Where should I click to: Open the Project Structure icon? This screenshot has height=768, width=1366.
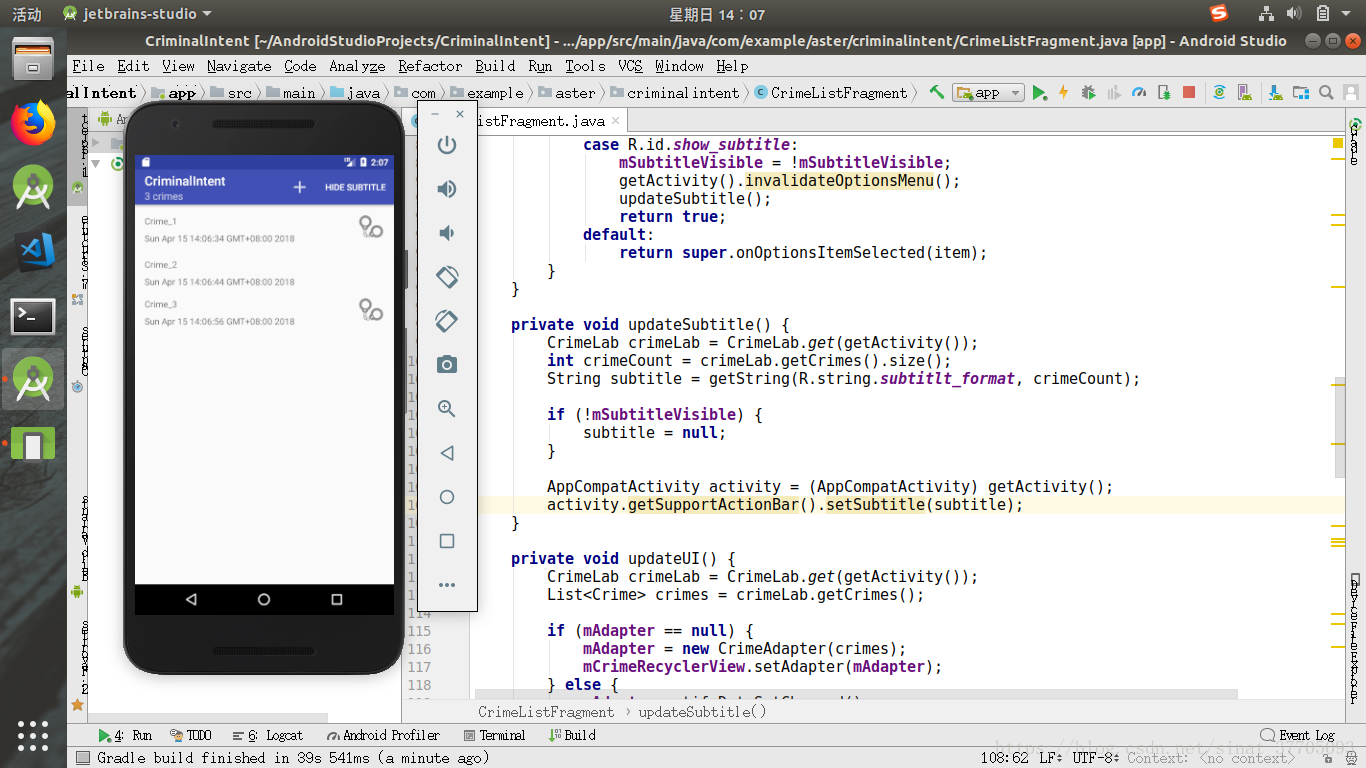point(1300,92)
